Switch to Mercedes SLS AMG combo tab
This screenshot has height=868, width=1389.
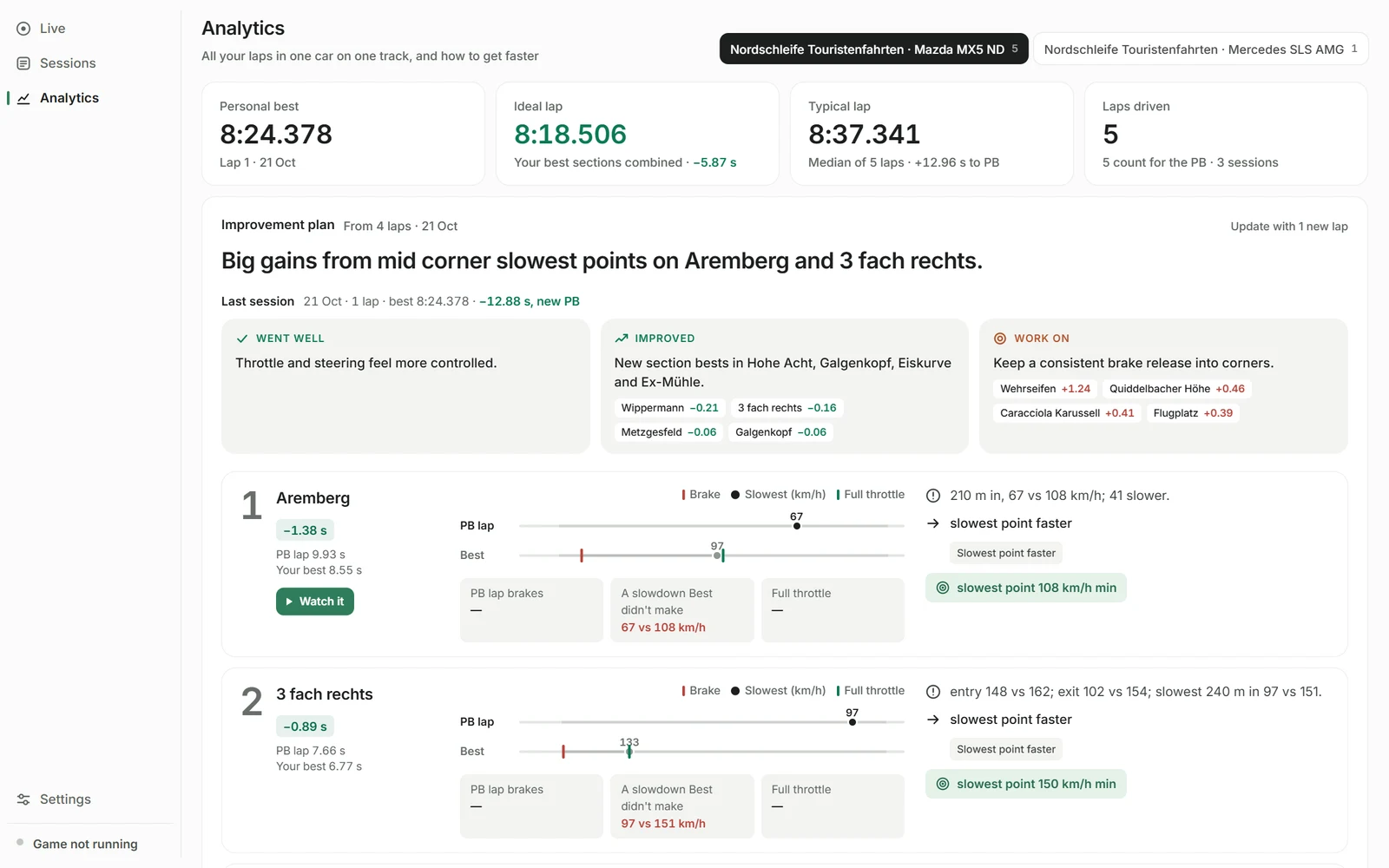click(1201, 49)
